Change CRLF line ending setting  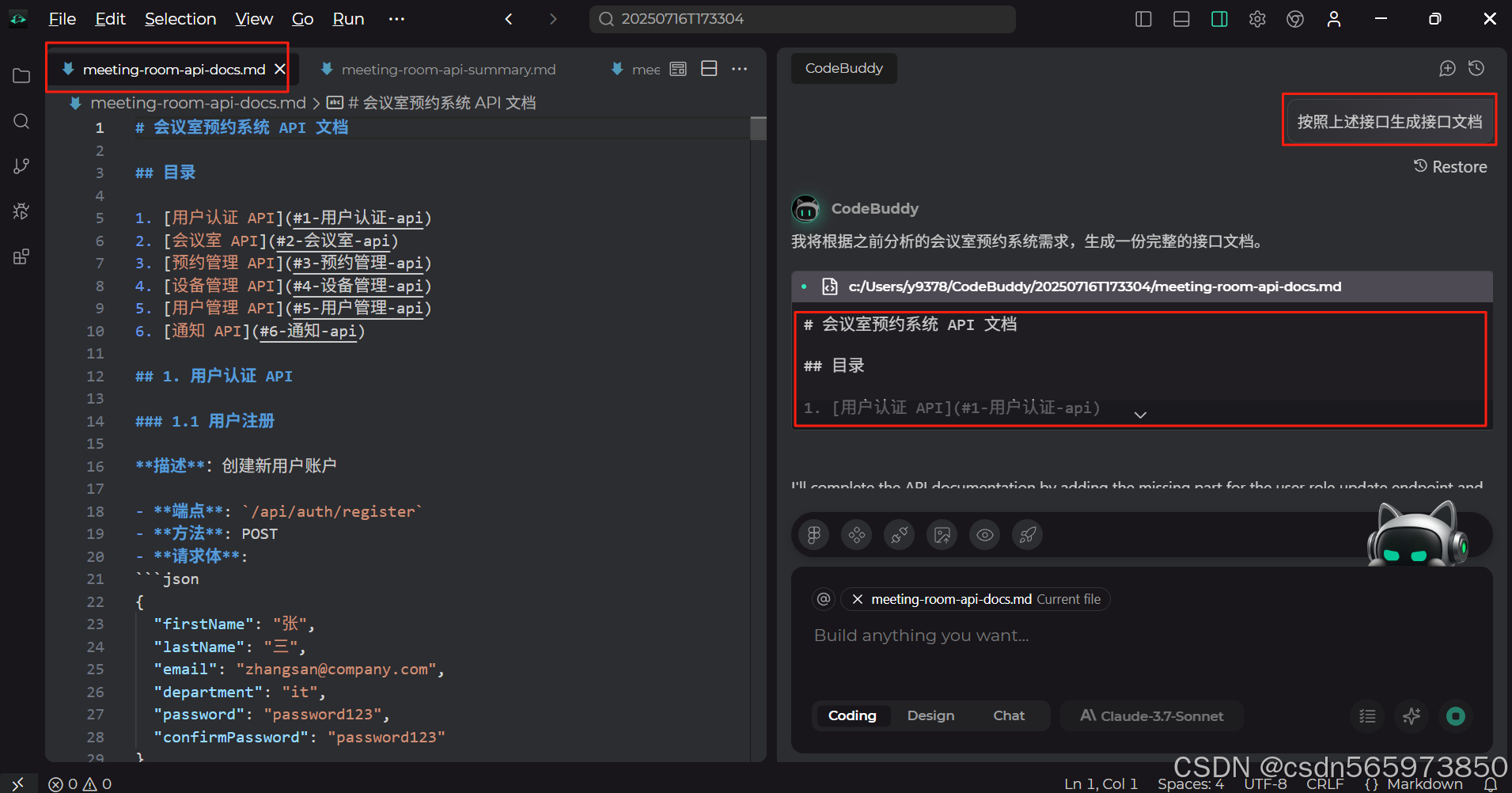click(x=1324, y=784)
